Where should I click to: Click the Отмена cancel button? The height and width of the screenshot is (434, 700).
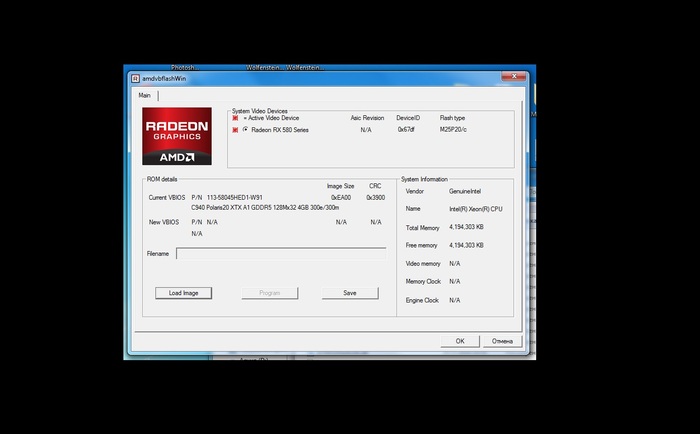(502, 341)
